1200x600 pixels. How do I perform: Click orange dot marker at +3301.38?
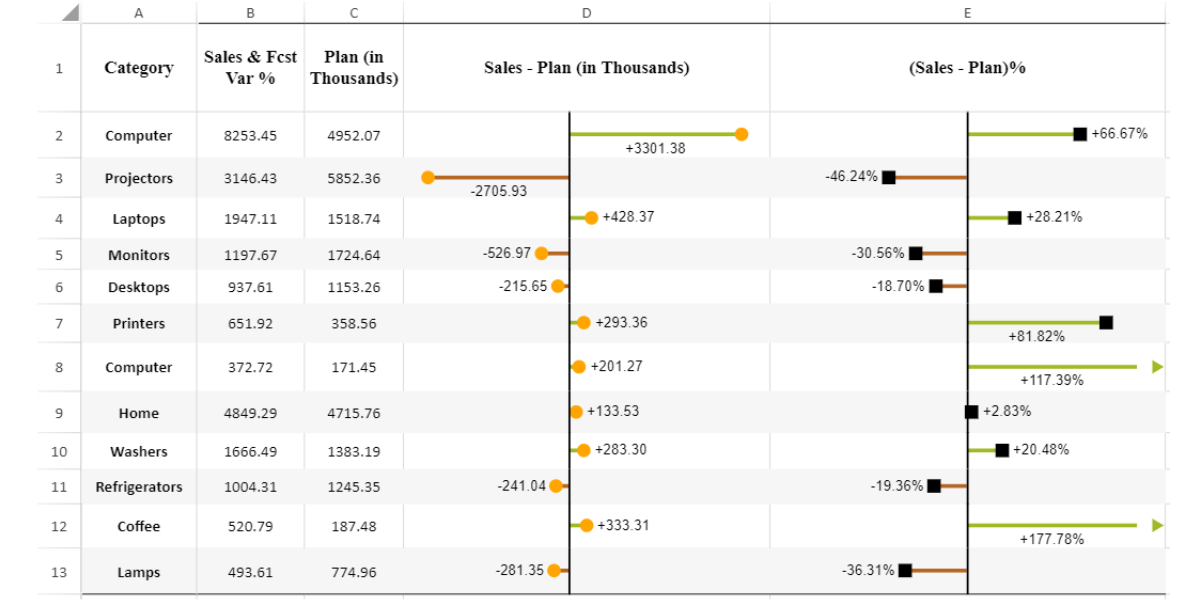741,134
